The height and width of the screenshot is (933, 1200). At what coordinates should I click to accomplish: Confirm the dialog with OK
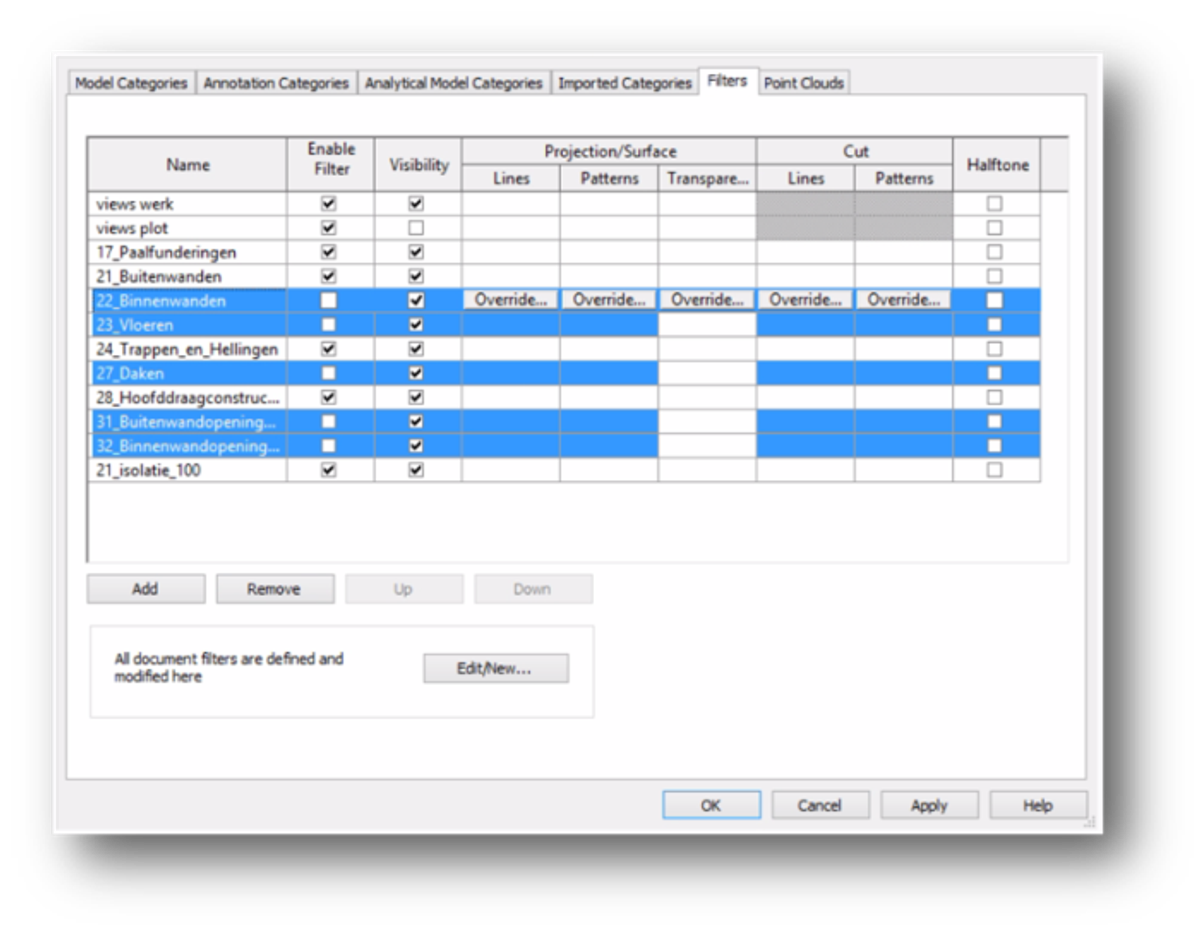pos(711,805)
